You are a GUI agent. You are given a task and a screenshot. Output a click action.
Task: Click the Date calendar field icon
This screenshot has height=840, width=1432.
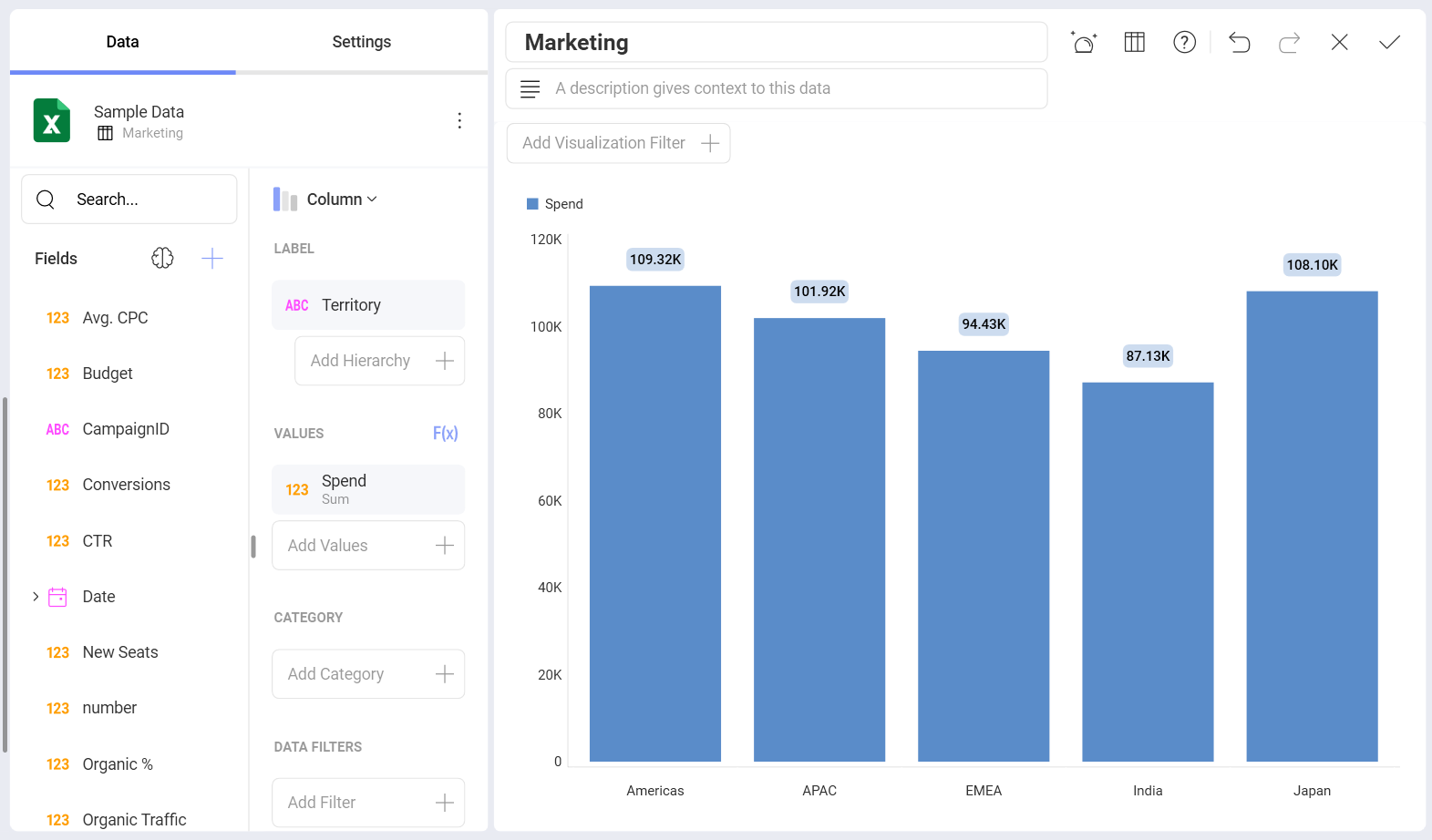pyautogui.click(x=57, y=597)
